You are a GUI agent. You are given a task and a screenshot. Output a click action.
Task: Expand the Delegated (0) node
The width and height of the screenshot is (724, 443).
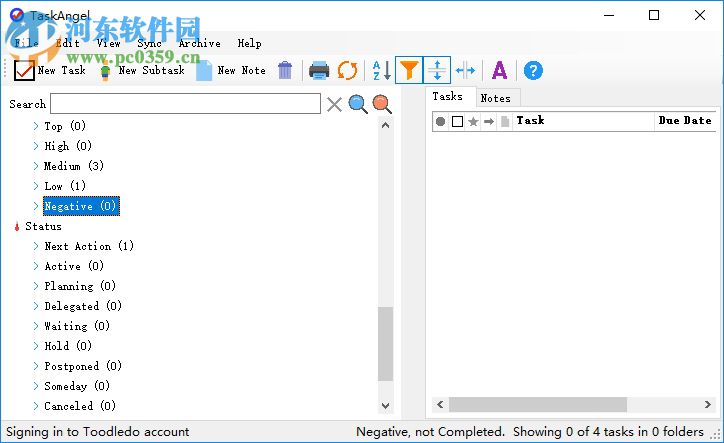click(x=36, y=306)
